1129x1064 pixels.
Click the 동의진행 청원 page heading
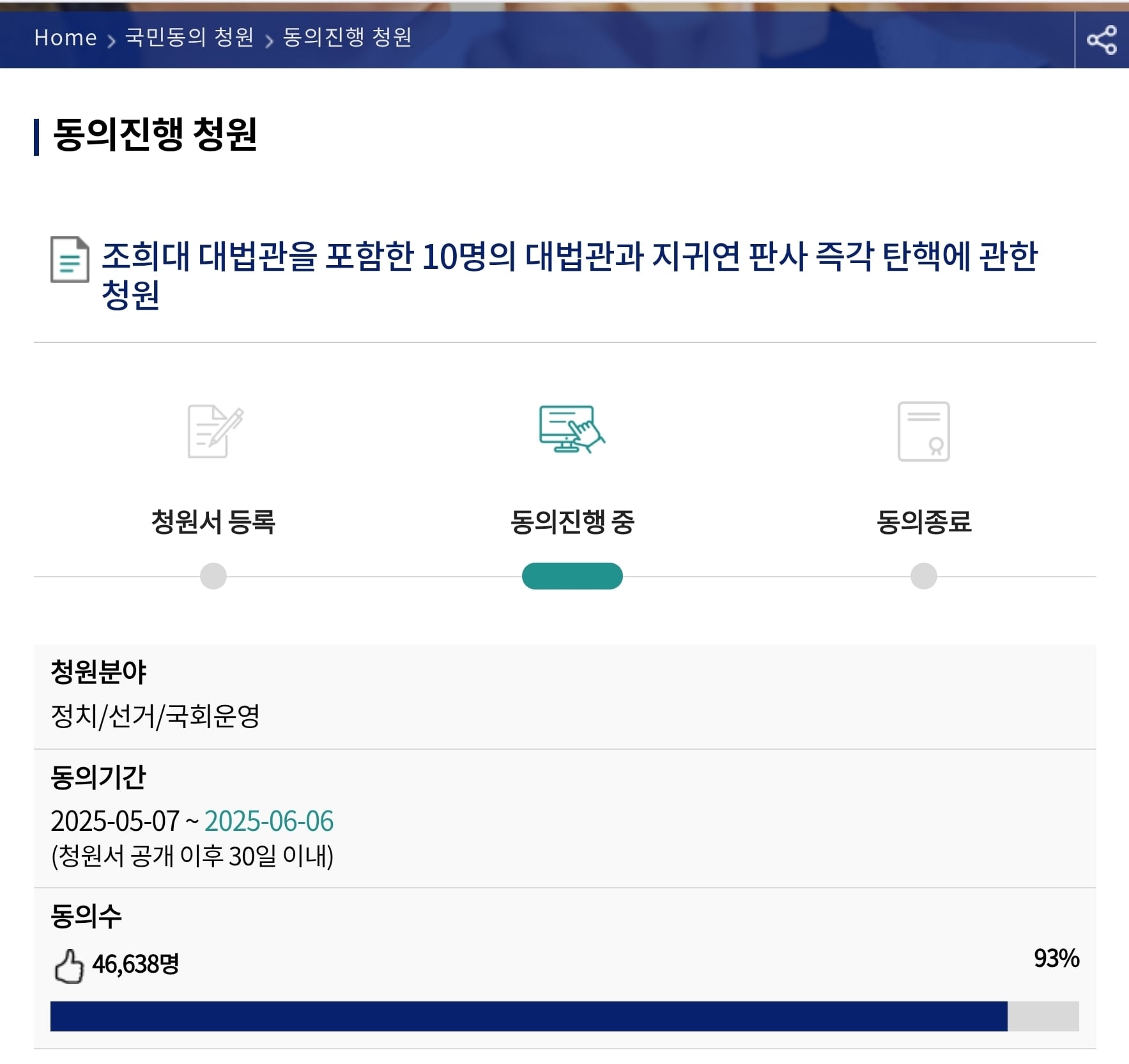click(x=155, y=135)
